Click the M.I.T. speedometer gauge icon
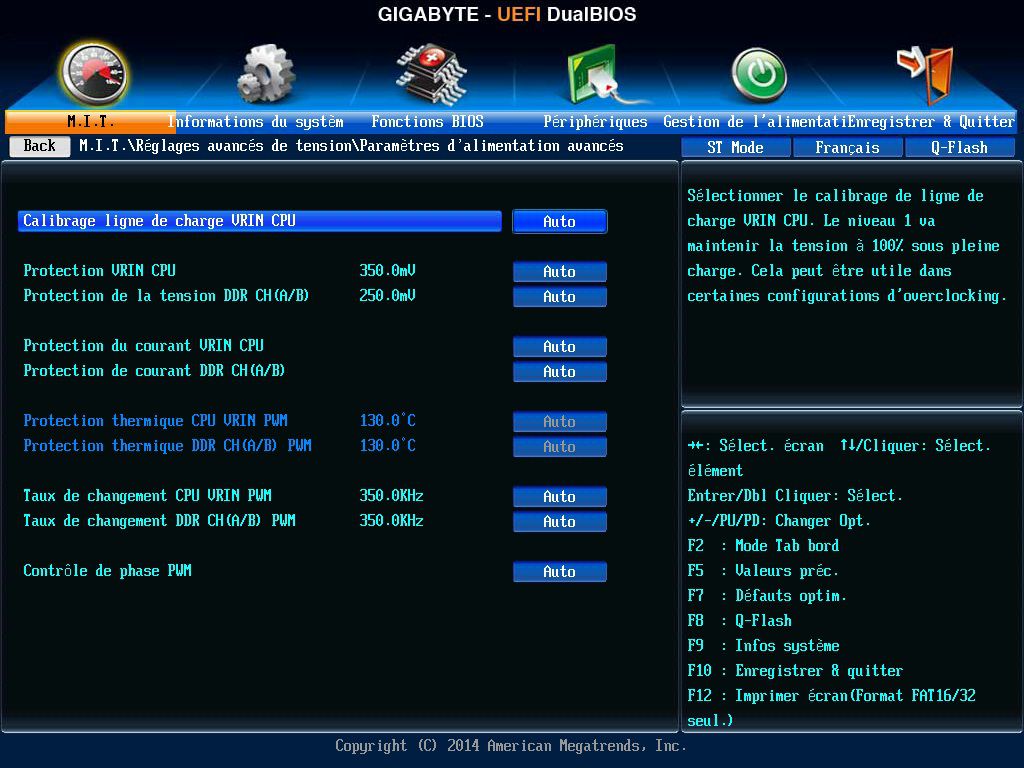The width and height of the screenshot is (1024, 768). 93,74
